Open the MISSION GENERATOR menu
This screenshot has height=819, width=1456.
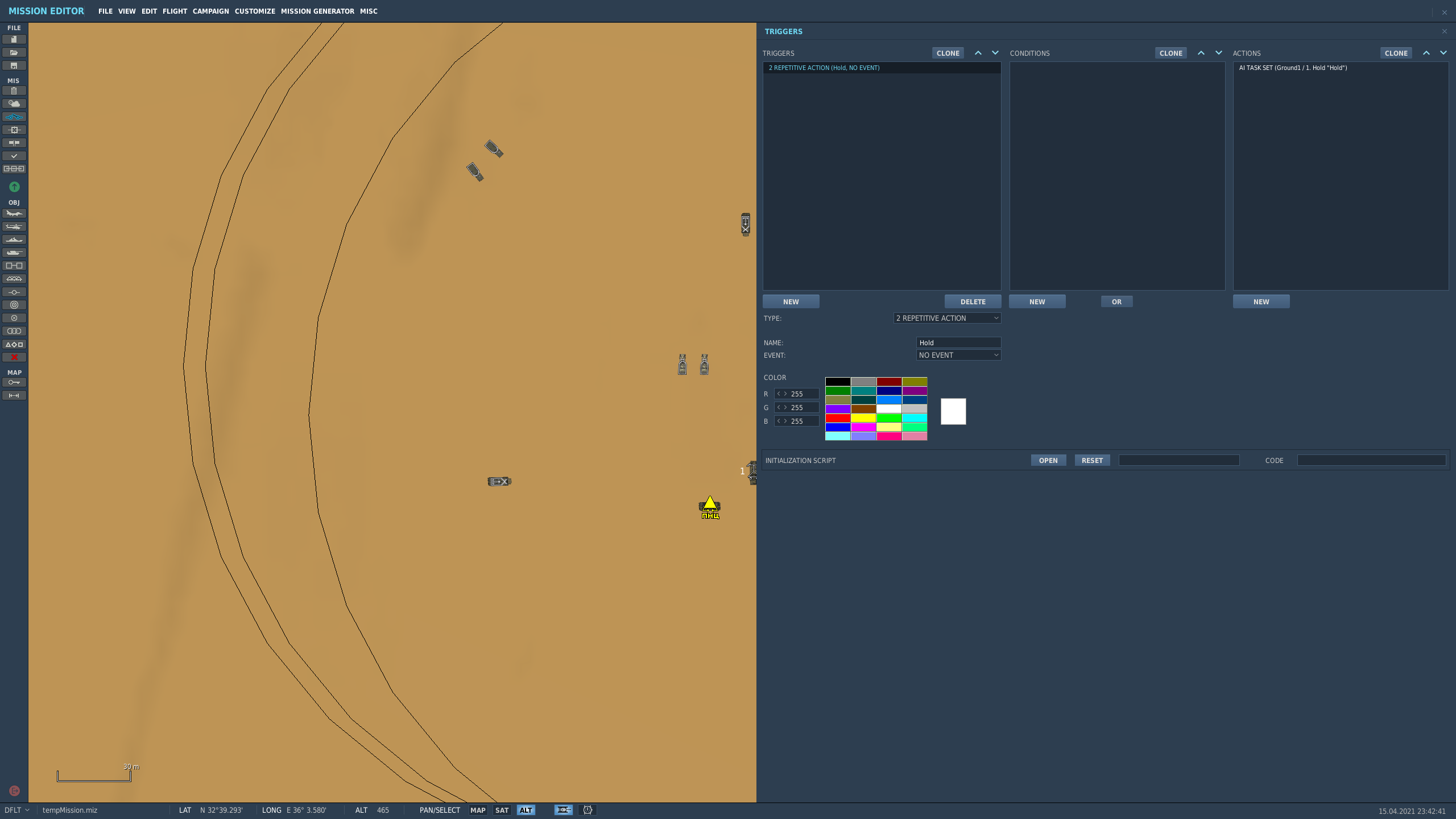pos(317,11)
